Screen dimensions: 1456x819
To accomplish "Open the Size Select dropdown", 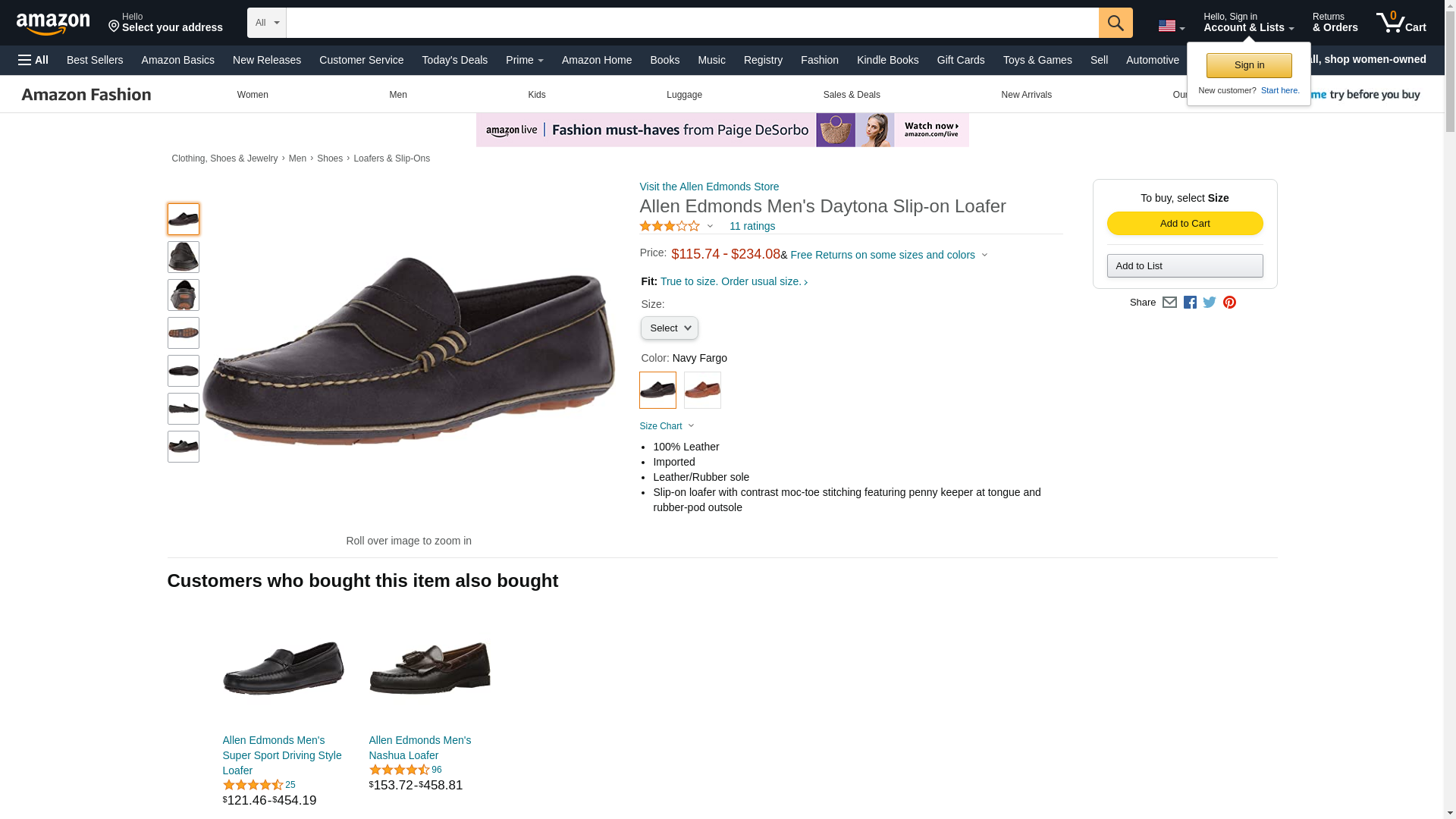I will click(x=670, y=328).
